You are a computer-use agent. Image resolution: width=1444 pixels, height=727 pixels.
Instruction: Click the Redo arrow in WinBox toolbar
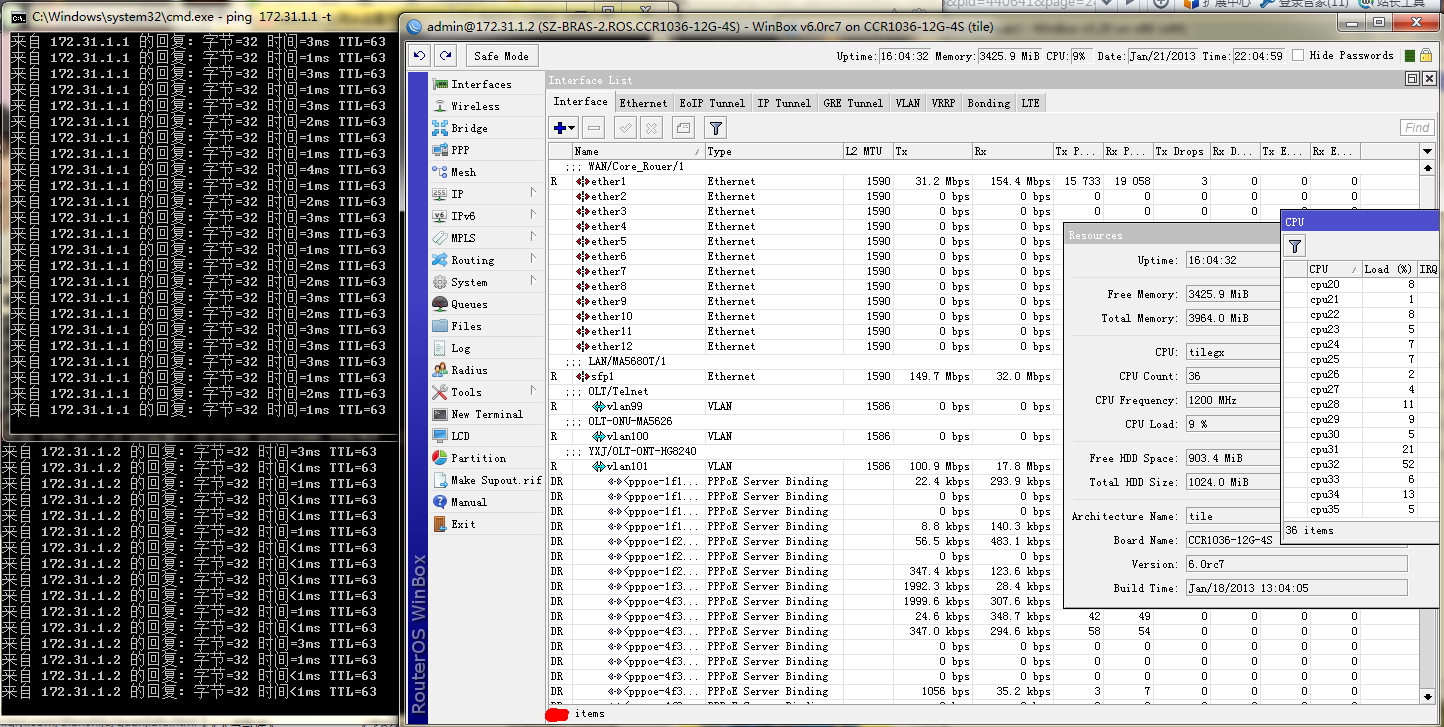coord(445,56)
